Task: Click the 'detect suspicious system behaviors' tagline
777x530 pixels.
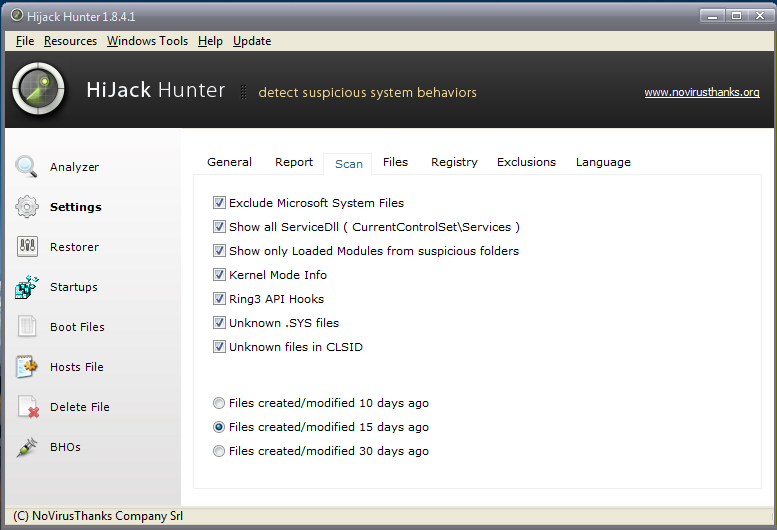Action: (367, 93)
